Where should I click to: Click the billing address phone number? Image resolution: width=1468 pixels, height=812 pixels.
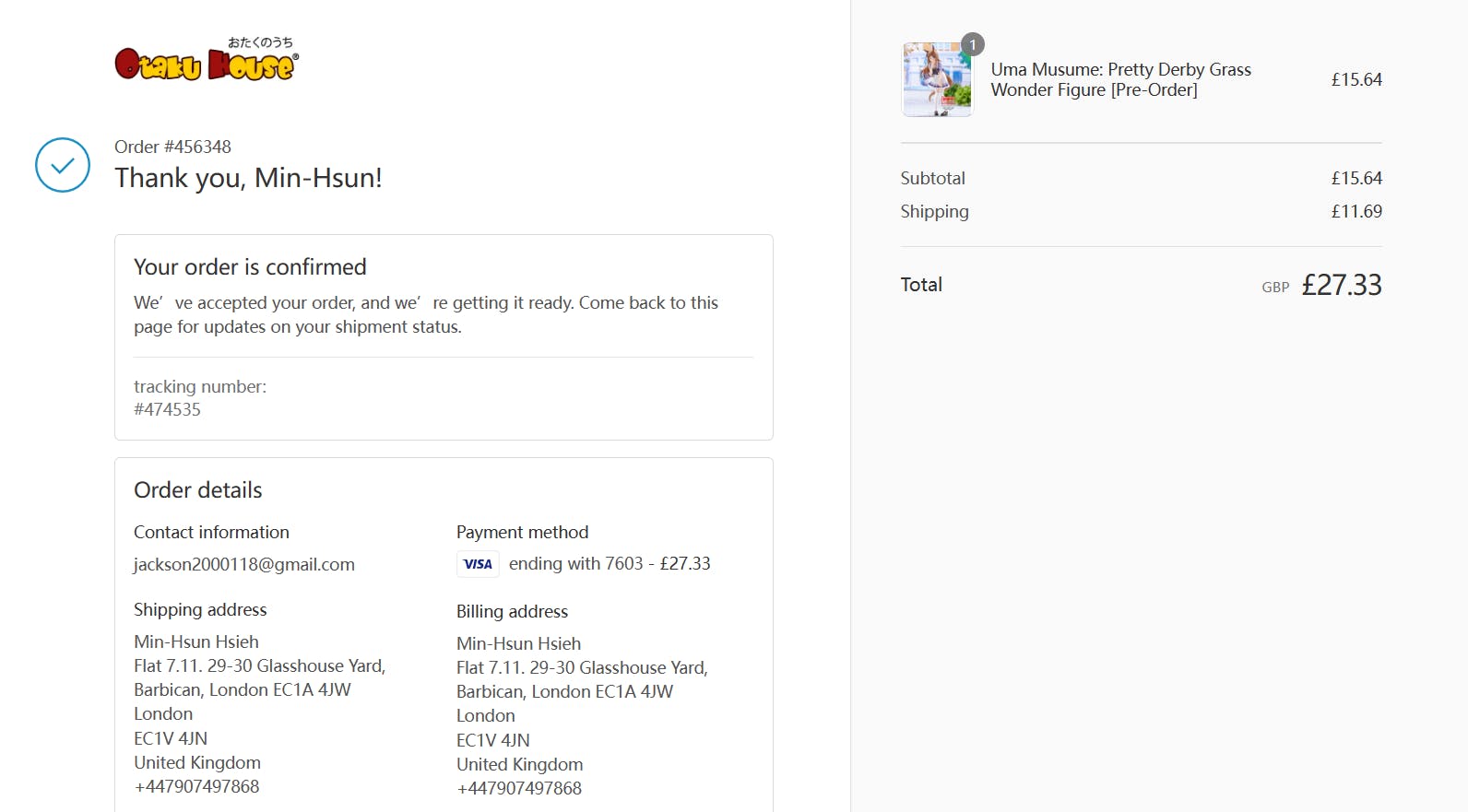pyautogui.click(x=519, y=788)
